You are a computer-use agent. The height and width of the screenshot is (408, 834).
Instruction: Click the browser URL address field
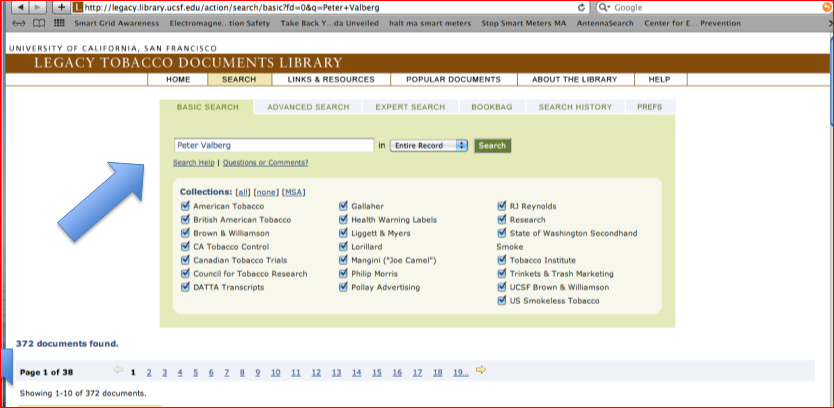click(330, 7)
